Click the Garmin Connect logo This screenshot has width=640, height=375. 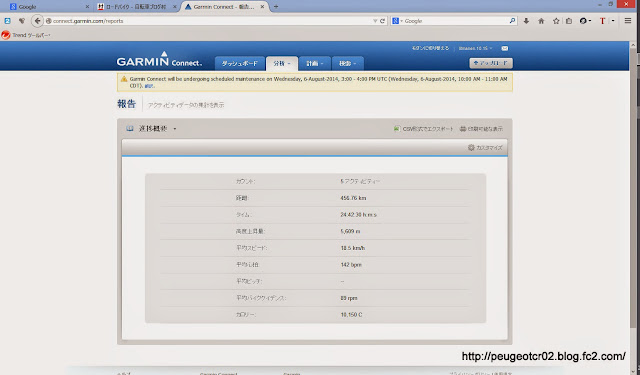pyautogui.click(x=159, y=60)
